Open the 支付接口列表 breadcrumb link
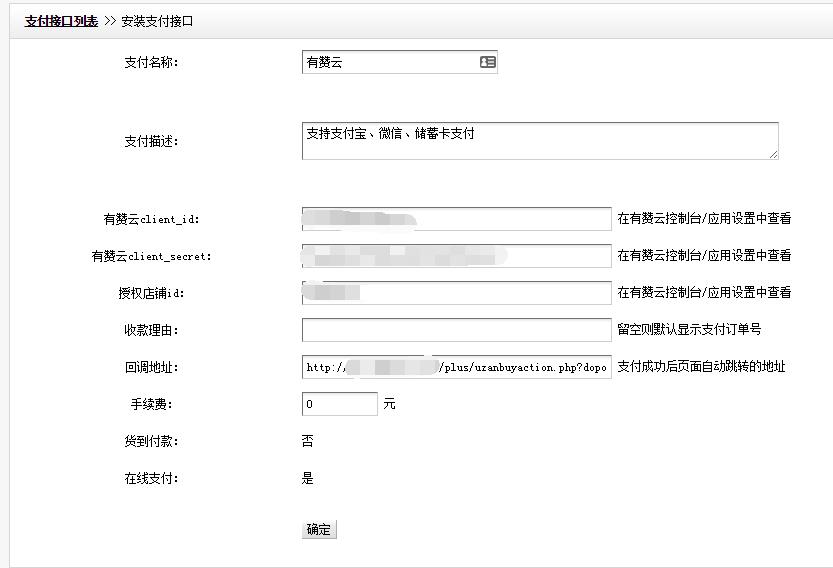The width and height of the screenshot is (833, 568). (61, 20)
